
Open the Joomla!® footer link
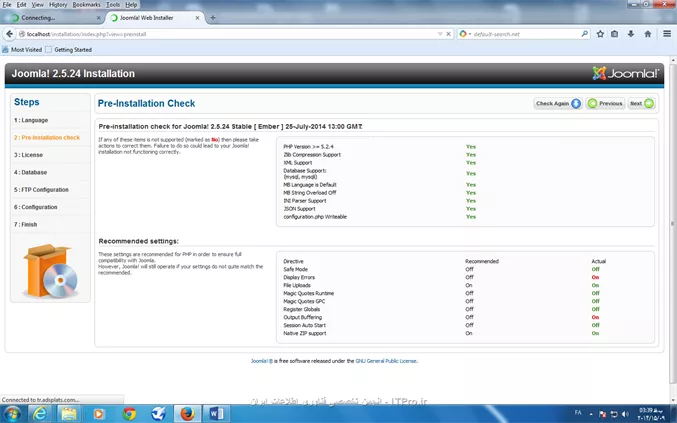click(x=262, y=361)
